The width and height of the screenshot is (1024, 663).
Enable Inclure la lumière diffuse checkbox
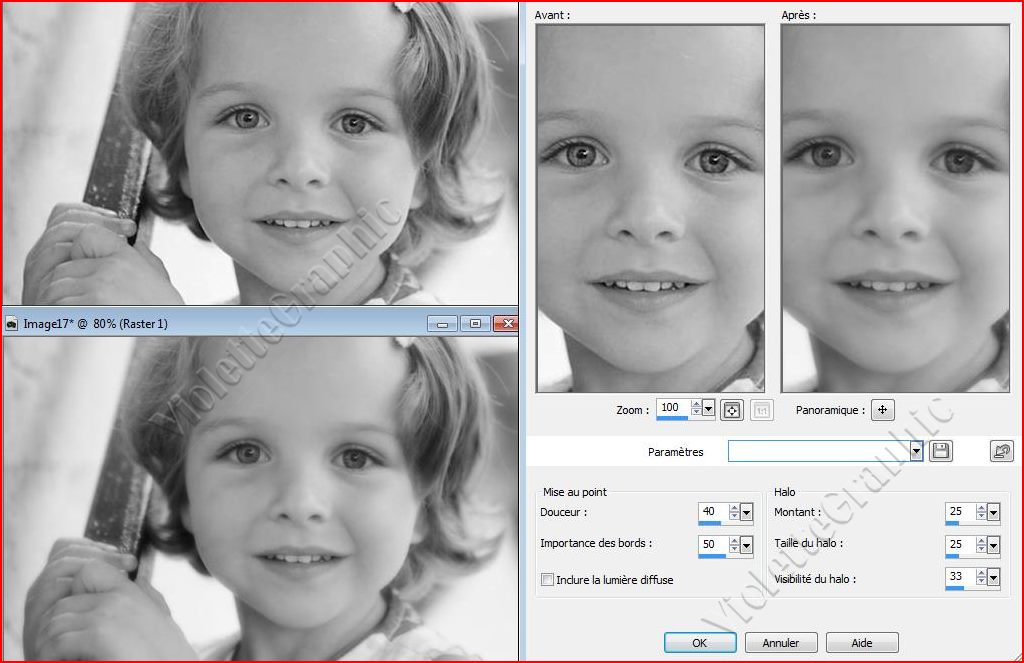click(547, 580)
